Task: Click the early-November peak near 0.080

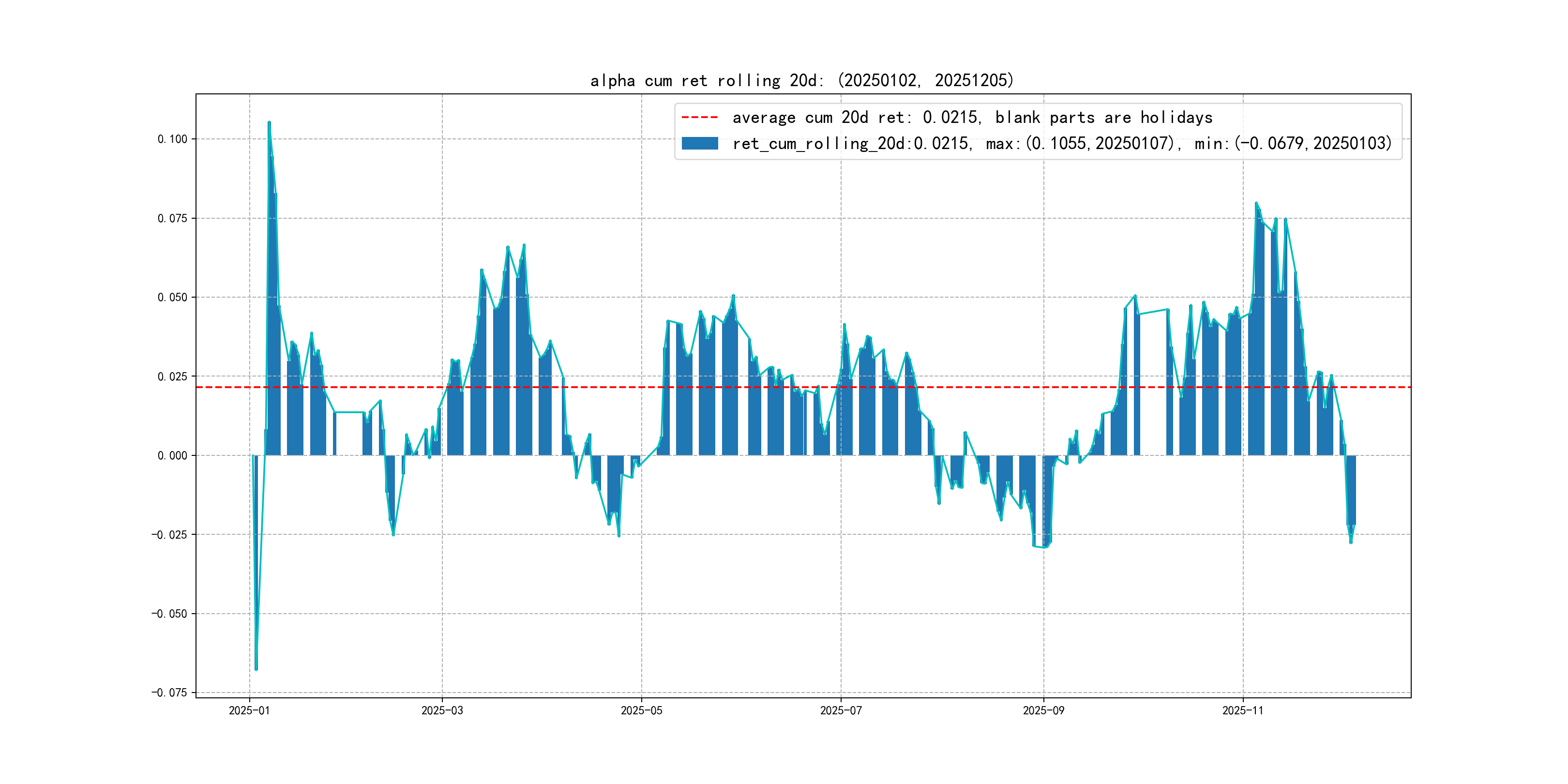Action: (x=1256, y=204)
